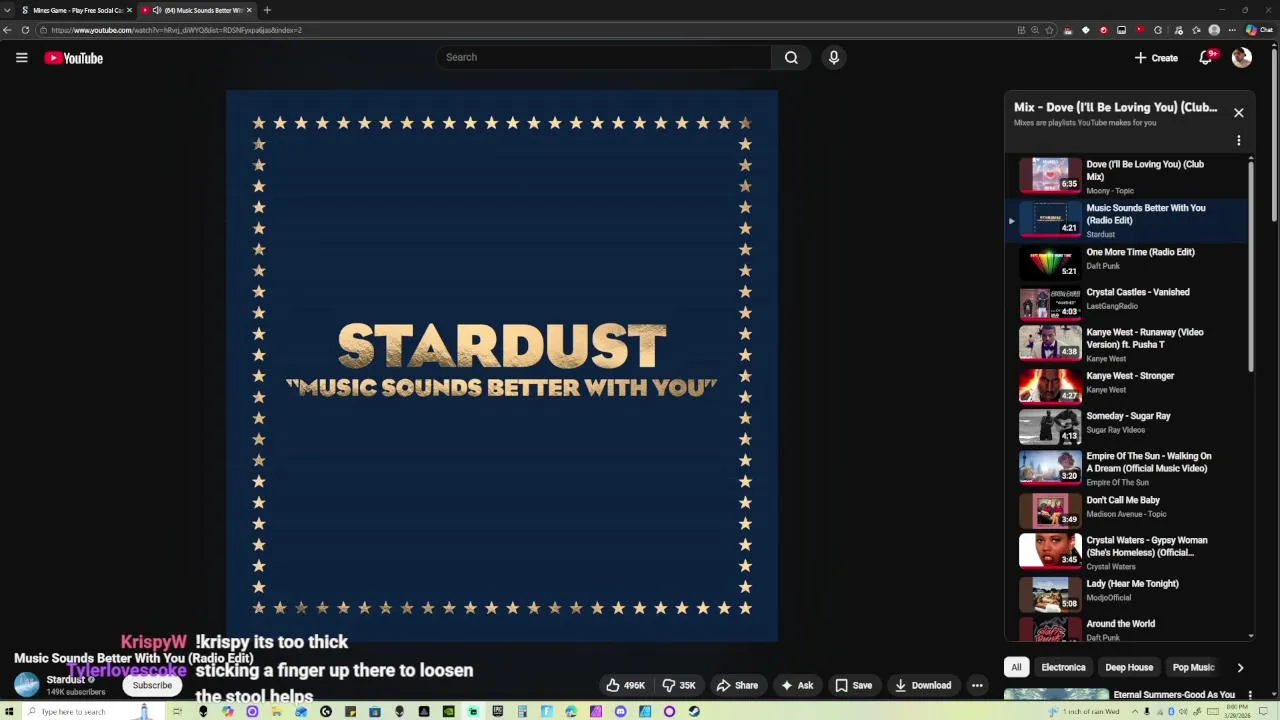Share this video
This screenshot has height=720, width=1280.
click(737, 685)
